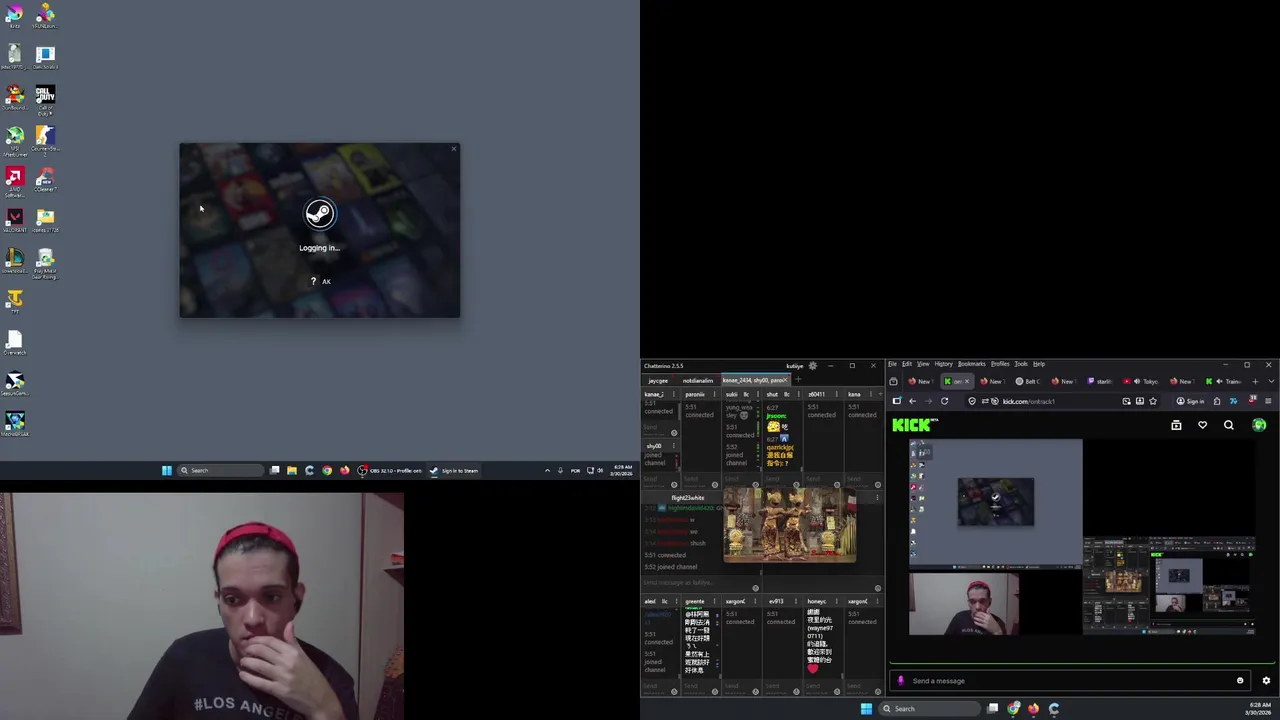Open the split menu of the greente chat
The width and height of the screenshot is (1280, 720).
click(714, 601)
